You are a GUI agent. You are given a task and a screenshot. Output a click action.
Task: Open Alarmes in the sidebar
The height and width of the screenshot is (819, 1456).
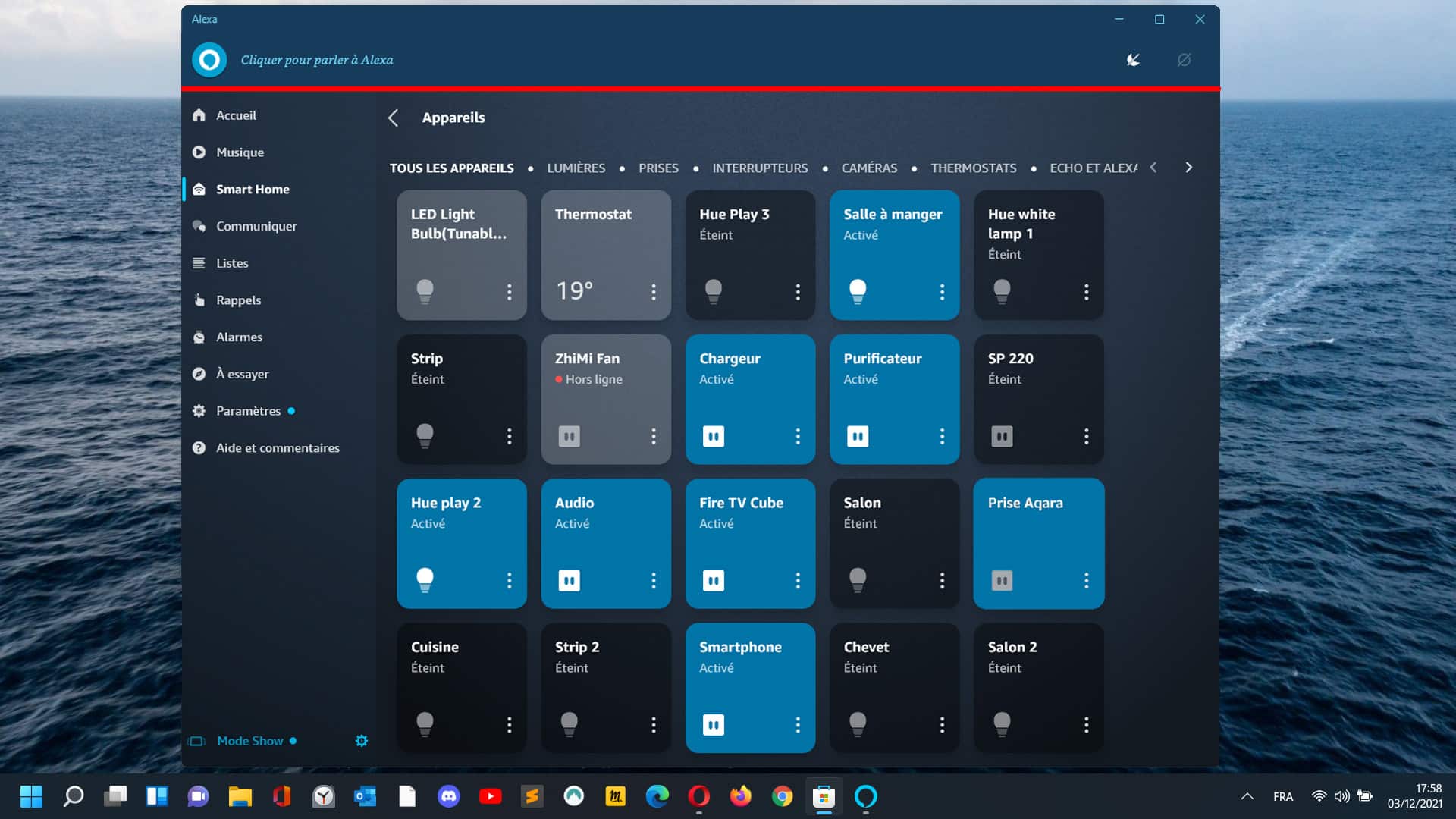239,337
